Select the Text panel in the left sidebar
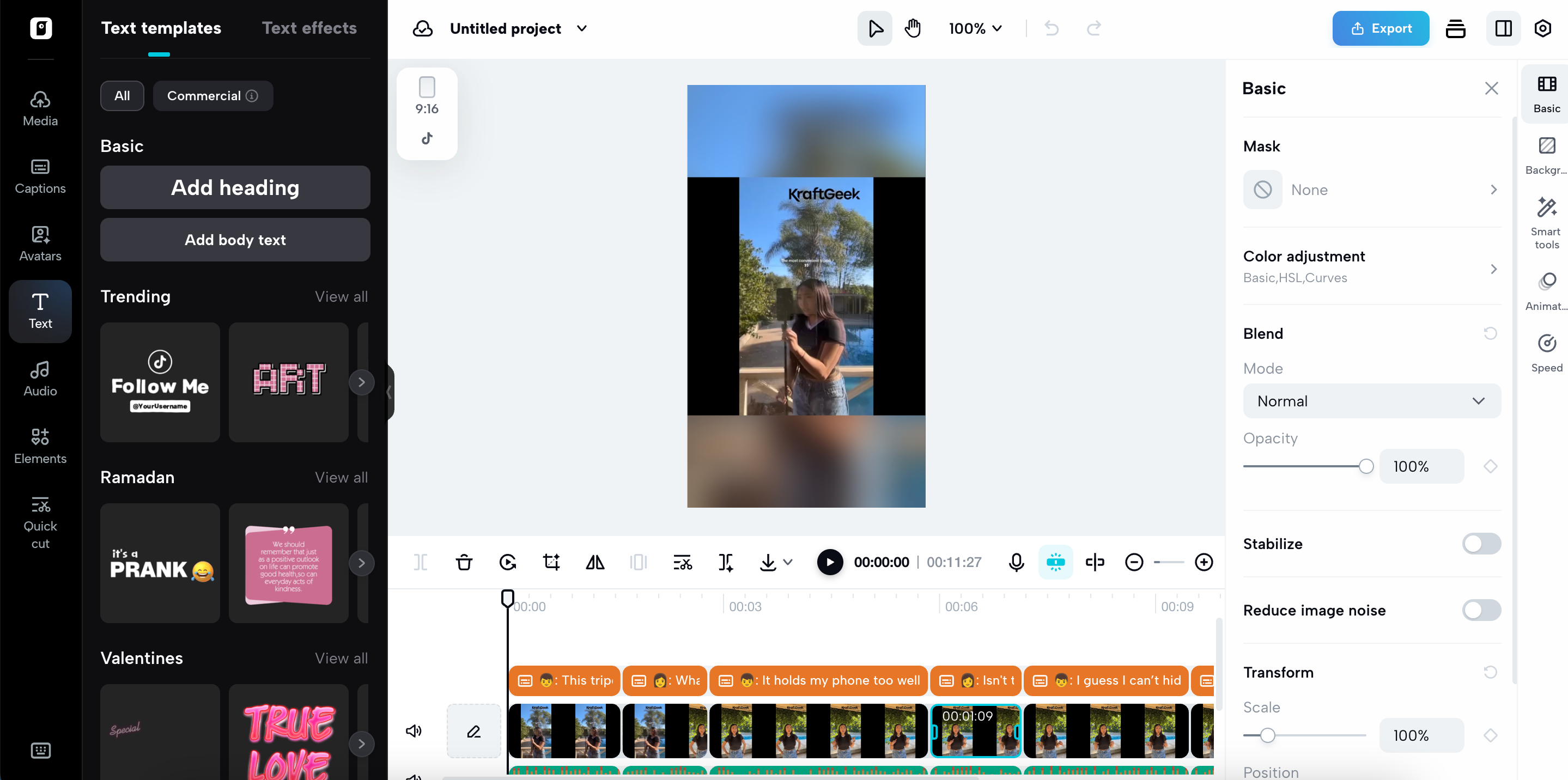The width and height of the screenshot is (1568, 780). 40,311
